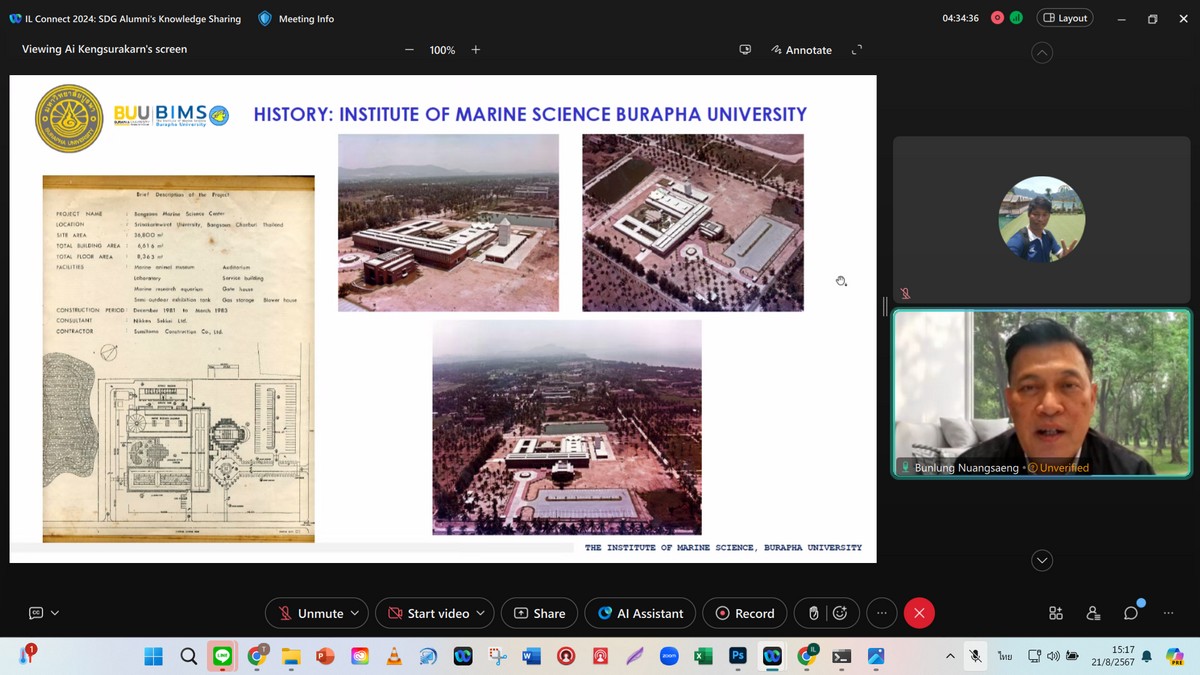Viewport: 1200px width, 675px height.
Task: Toggle Start video
Action: tap(428, 613)
